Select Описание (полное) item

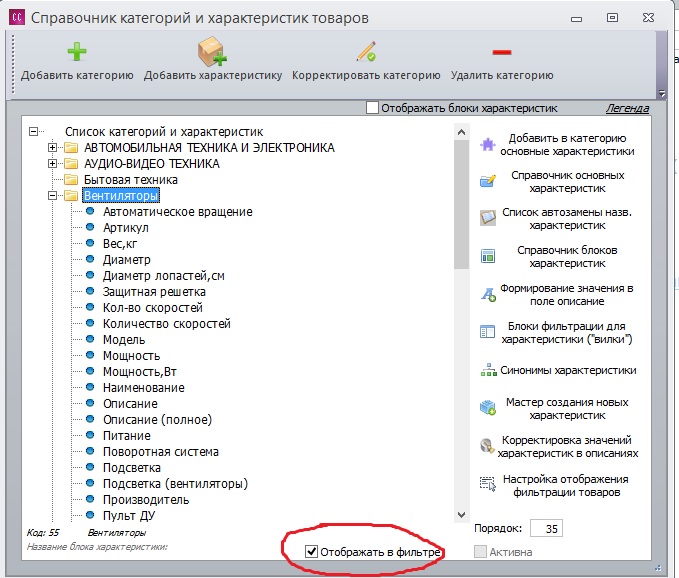pyautogui.click(x=158, y=420)
